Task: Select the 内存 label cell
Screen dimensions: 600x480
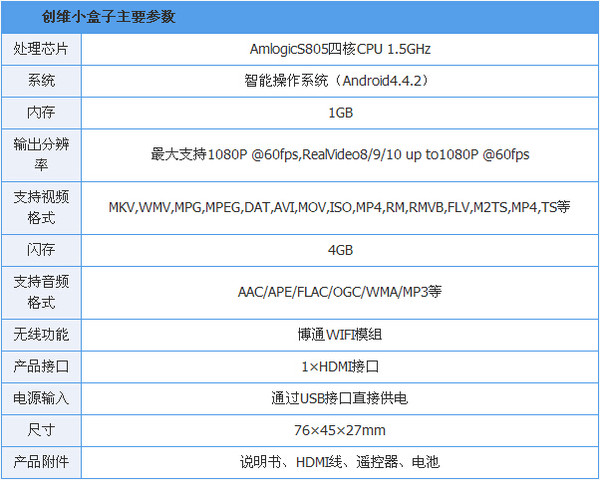Action: [41, 113]
